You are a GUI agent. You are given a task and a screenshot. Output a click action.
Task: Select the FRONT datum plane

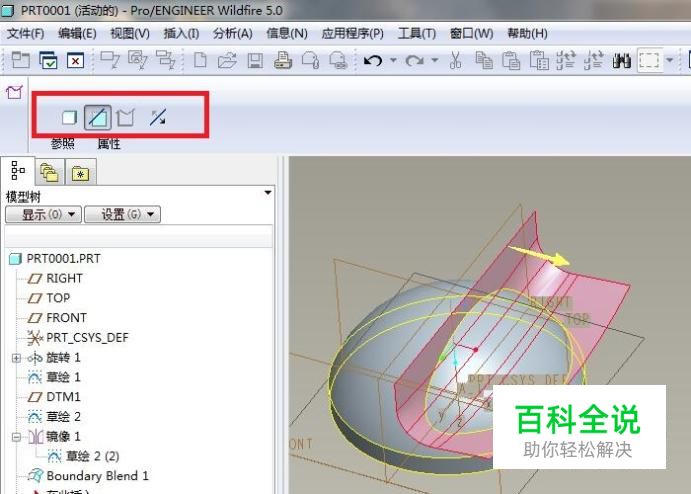66,318
